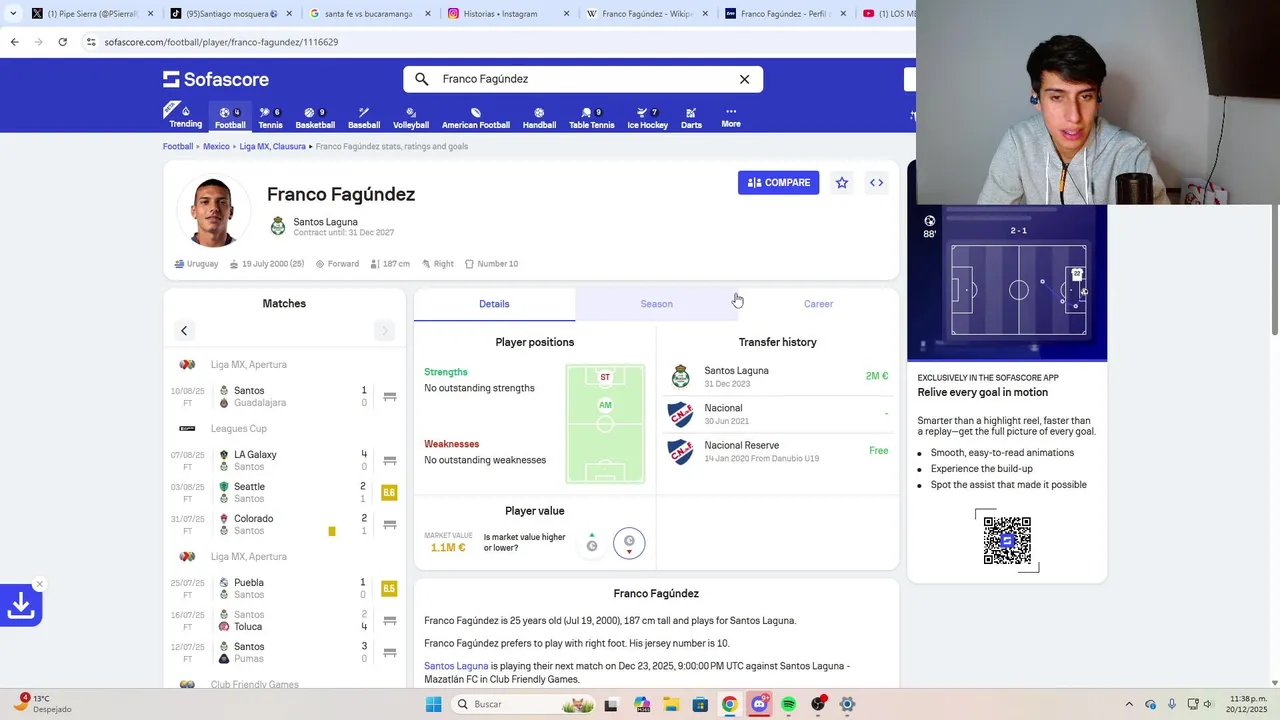1280x720 pixels.
Task: Click the 6.5 rating on Puebla match
Action: pyautogui.click(x=389, y=589)
